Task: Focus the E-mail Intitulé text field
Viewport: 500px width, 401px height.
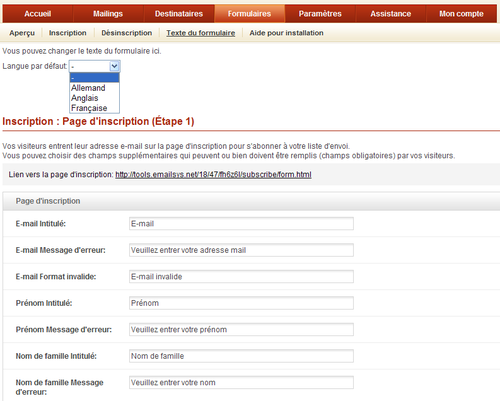Action: point(241,224)
